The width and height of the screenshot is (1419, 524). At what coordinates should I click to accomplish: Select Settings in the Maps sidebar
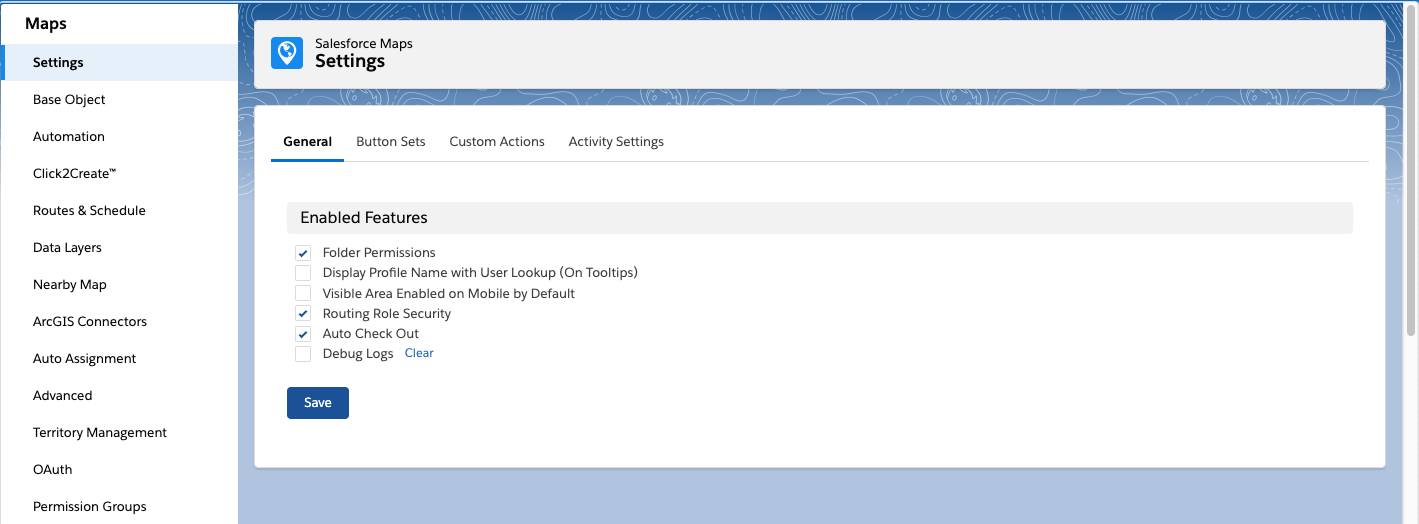tap(119, 62)
